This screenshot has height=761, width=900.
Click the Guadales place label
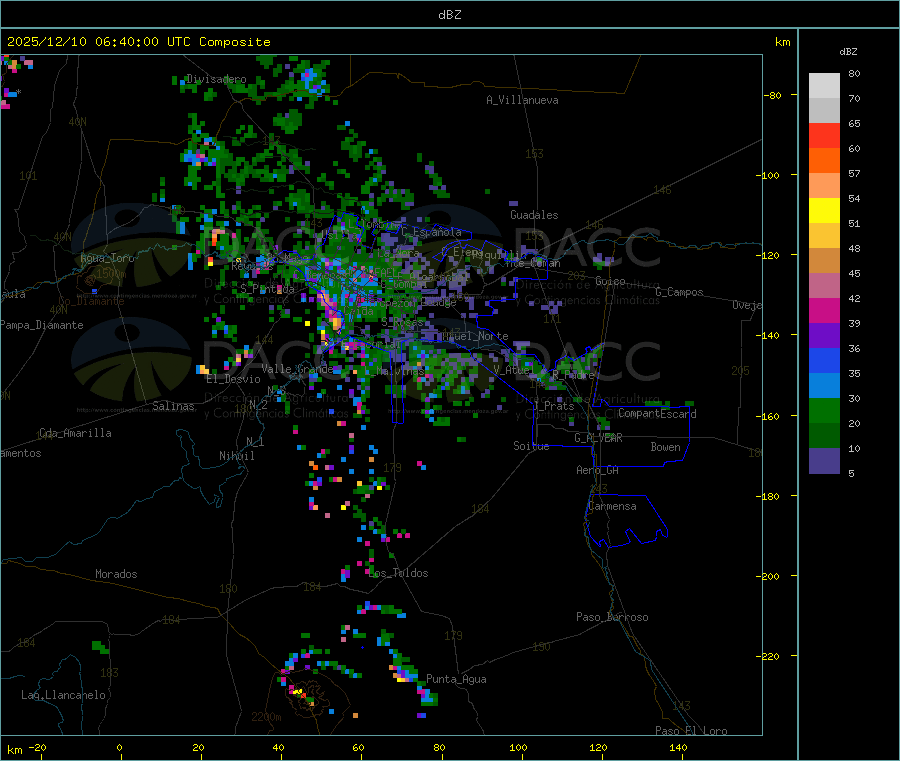point(534,215)
